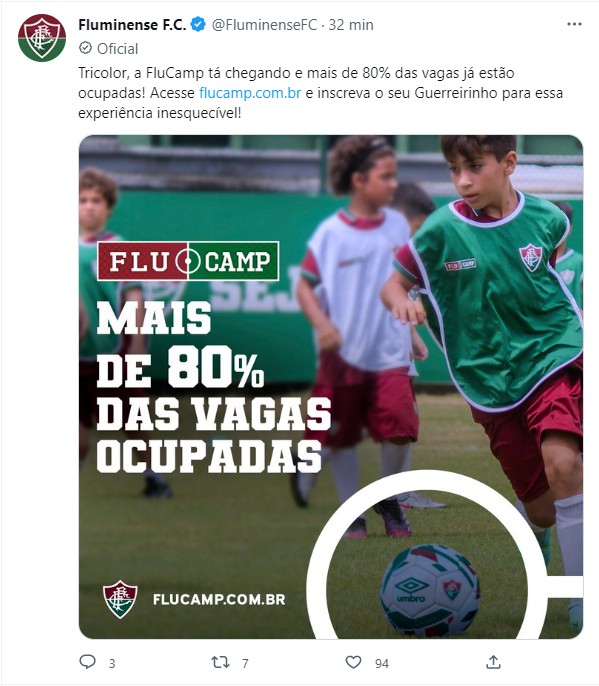The image size is (599, 686).
Task: Open the 32 min timestamp link
Action: point(351,25)
